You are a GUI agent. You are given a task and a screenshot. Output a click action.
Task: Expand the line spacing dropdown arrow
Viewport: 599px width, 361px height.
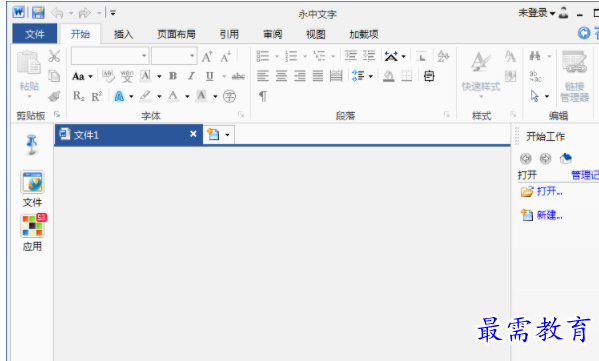point(371,76)
